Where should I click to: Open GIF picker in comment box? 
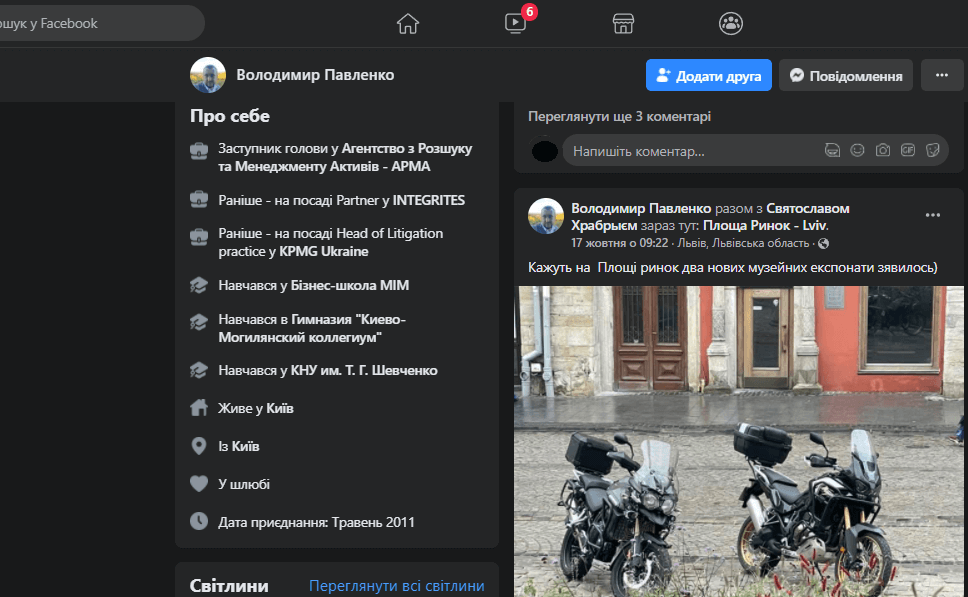click(908, 150)
